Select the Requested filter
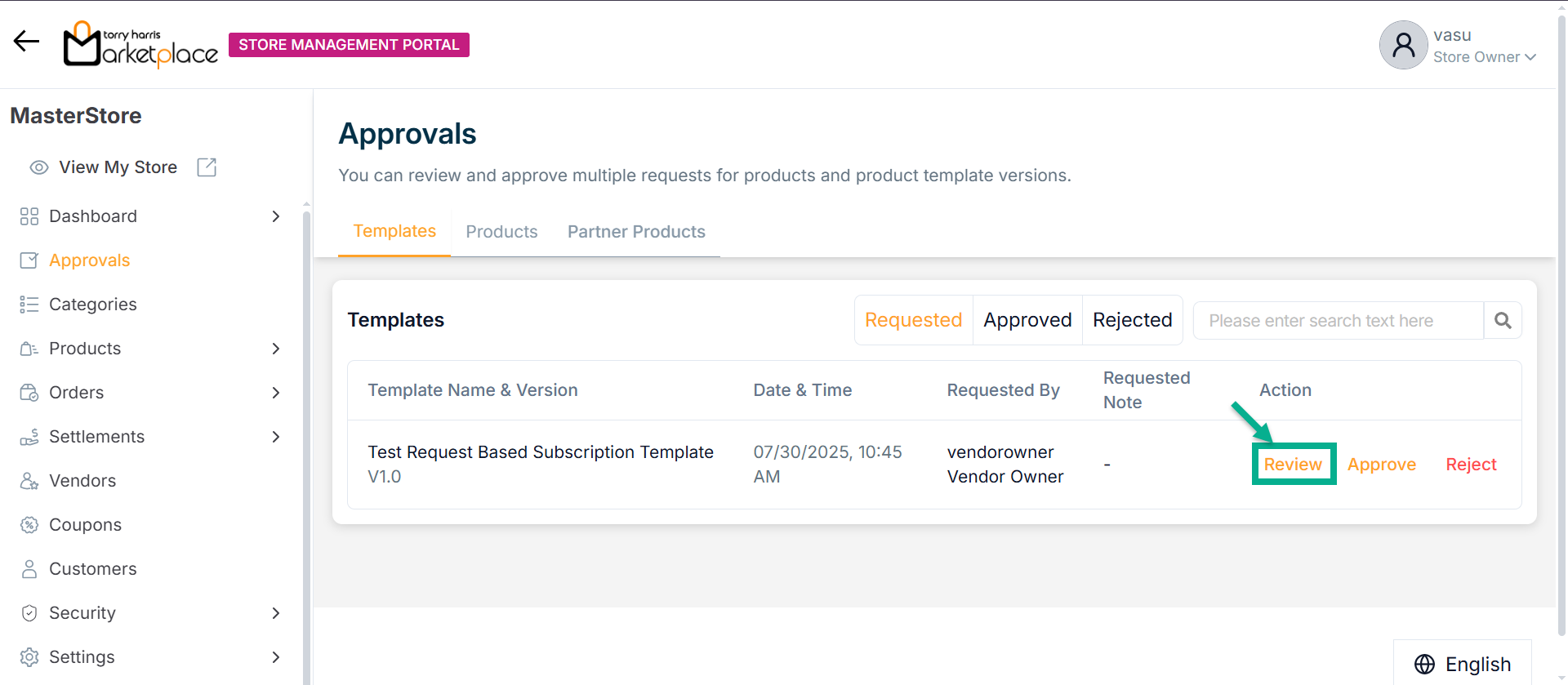The width and height of the screenshot is (1568, 685). pos(913,320)
